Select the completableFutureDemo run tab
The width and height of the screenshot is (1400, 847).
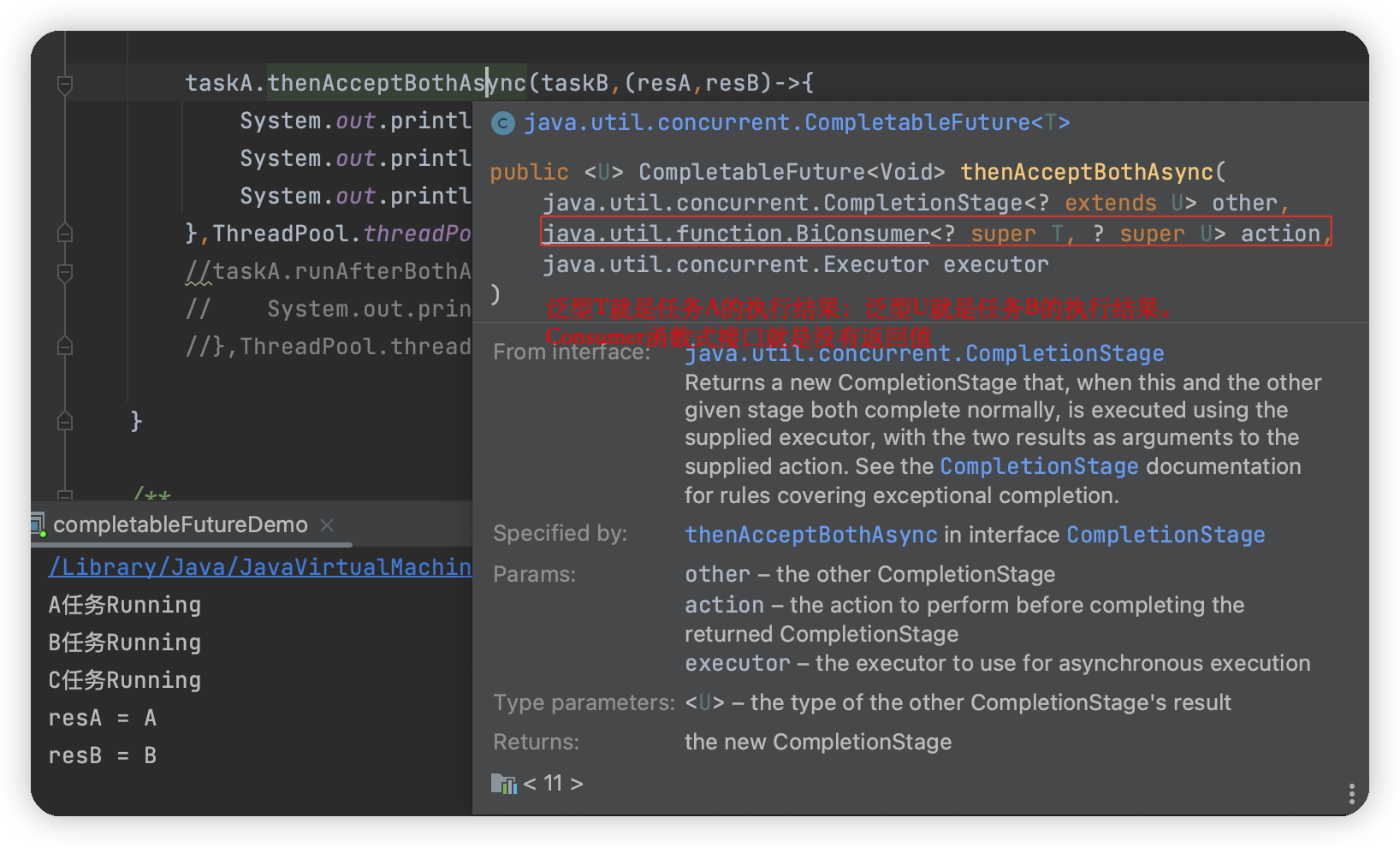click(x=180, y=524)
